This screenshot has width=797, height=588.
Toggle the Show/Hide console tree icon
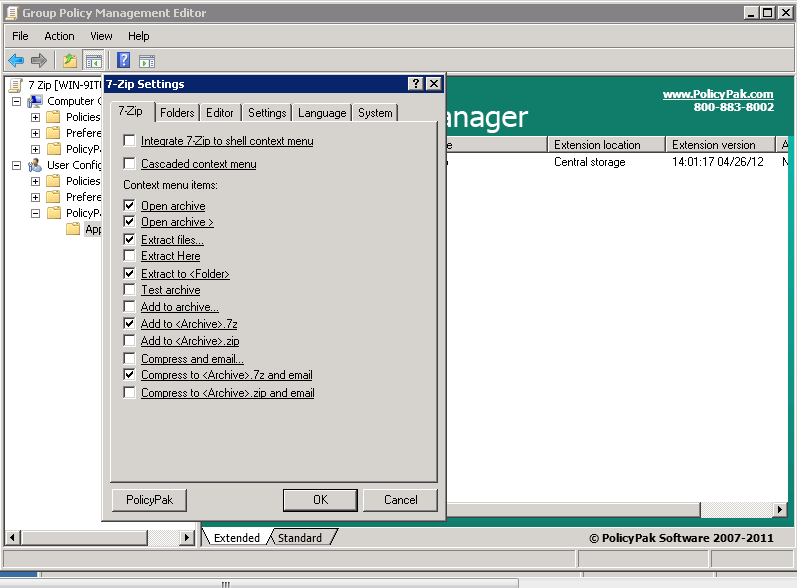94,61
